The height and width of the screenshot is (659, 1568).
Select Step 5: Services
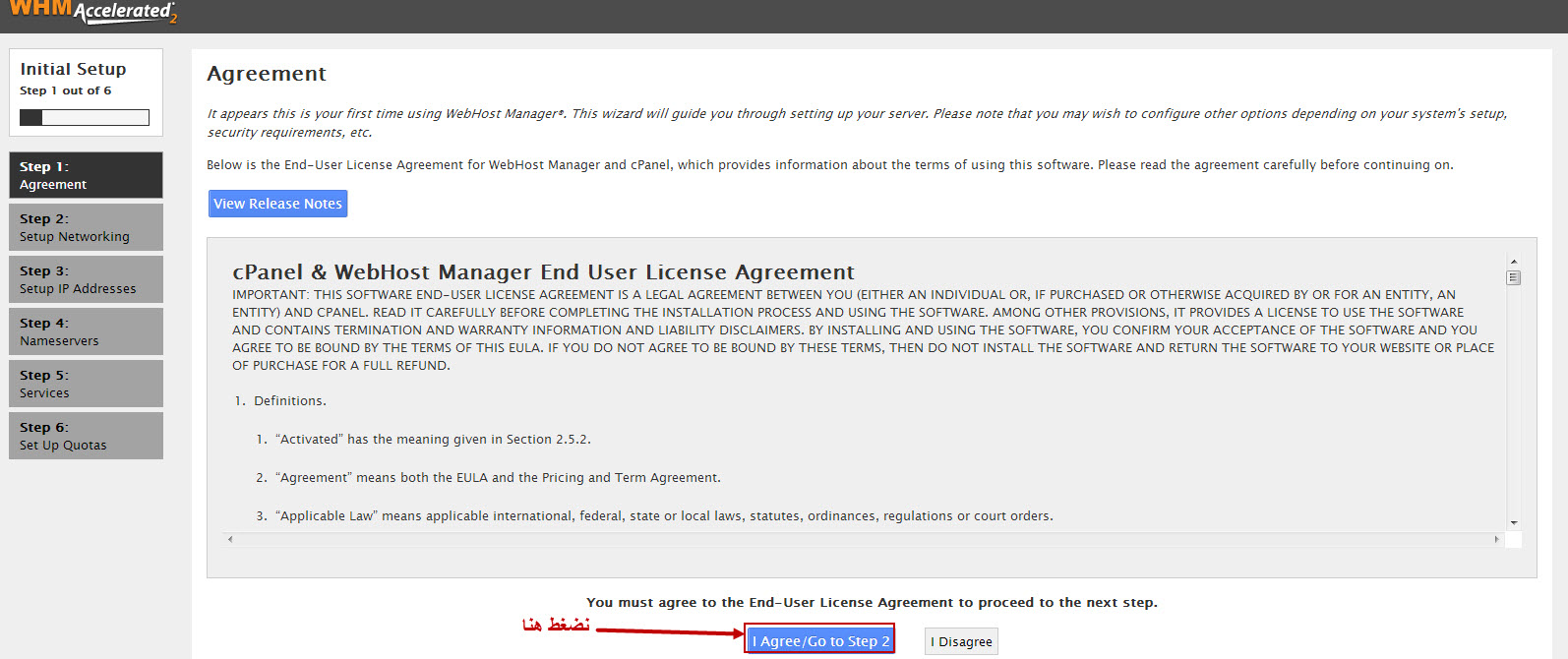tap(86, 384)
